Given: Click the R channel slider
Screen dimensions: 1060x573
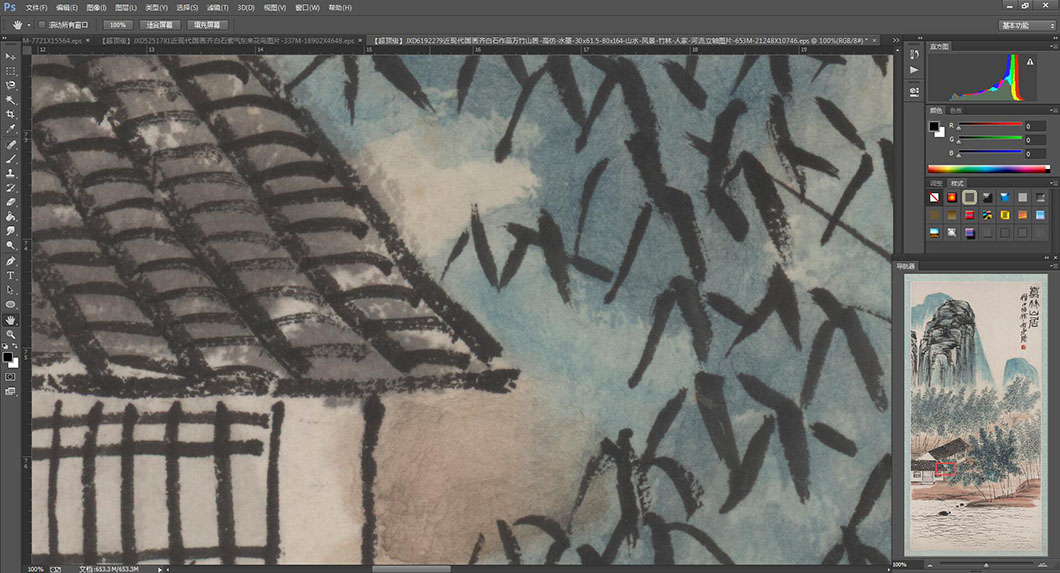Looking at the screenshot, I should click(x=990, y=124).
